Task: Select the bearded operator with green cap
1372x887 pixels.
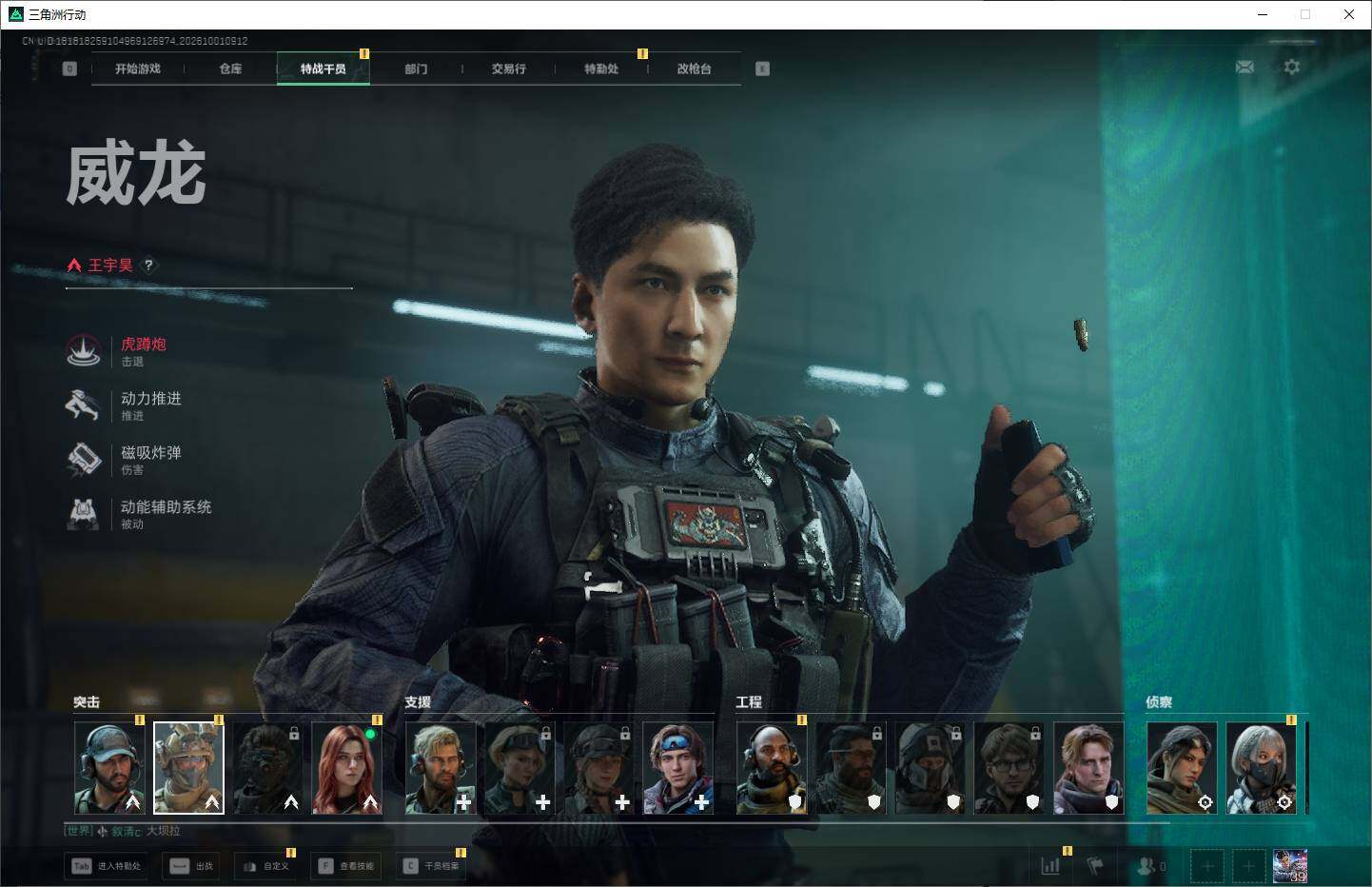Action: coord(109,768)
